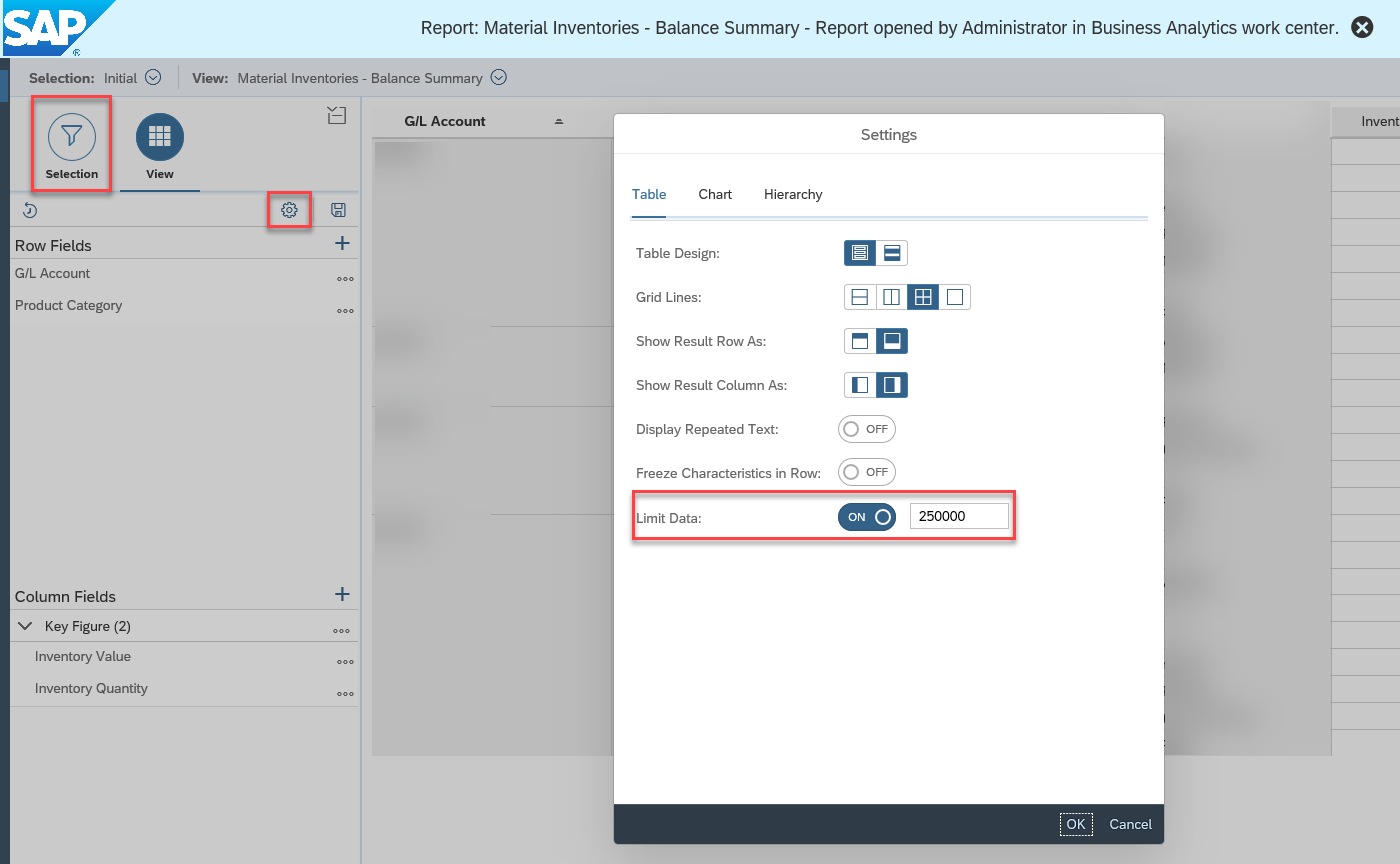Click the Limit Data value field

pyautogui.click(x=959, y=517)
